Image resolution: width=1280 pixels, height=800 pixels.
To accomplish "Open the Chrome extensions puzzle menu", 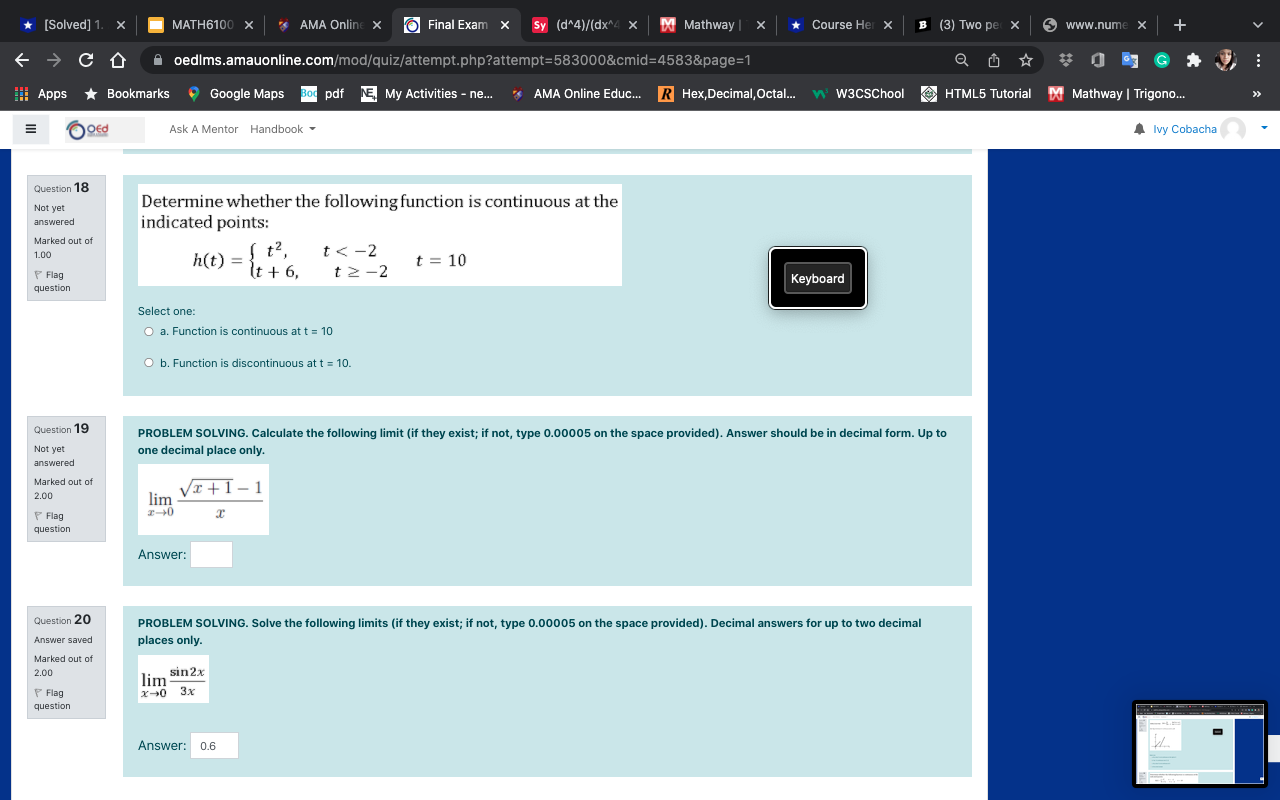I will pyautogui.click(x=1192, y=61).
